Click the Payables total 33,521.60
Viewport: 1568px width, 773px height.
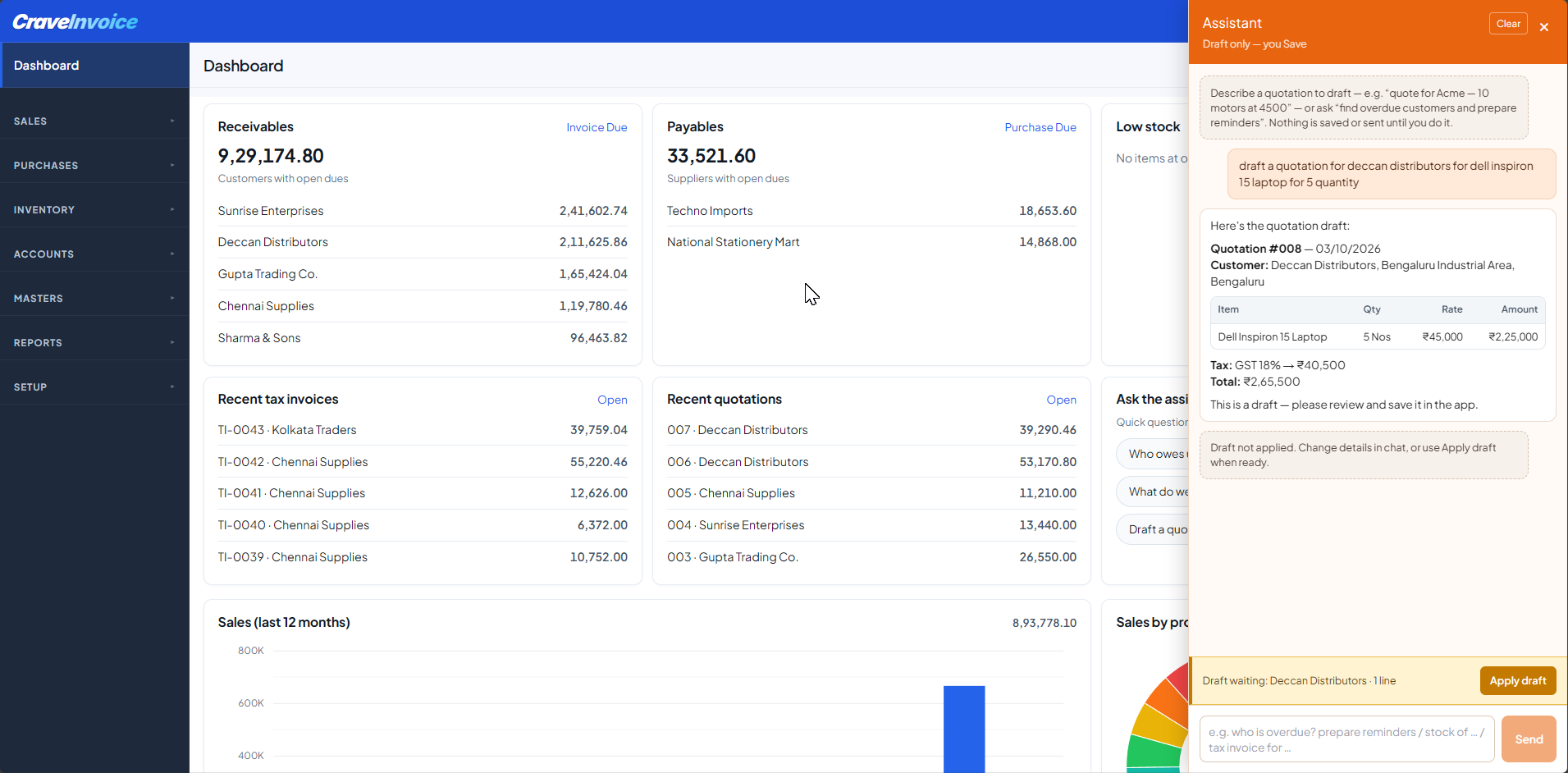(711, 156)
